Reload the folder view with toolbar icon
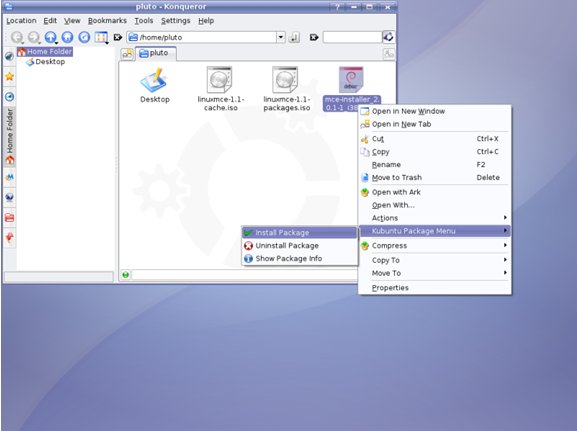The height and width of the screenshot is (431, 577). point(84,37)
